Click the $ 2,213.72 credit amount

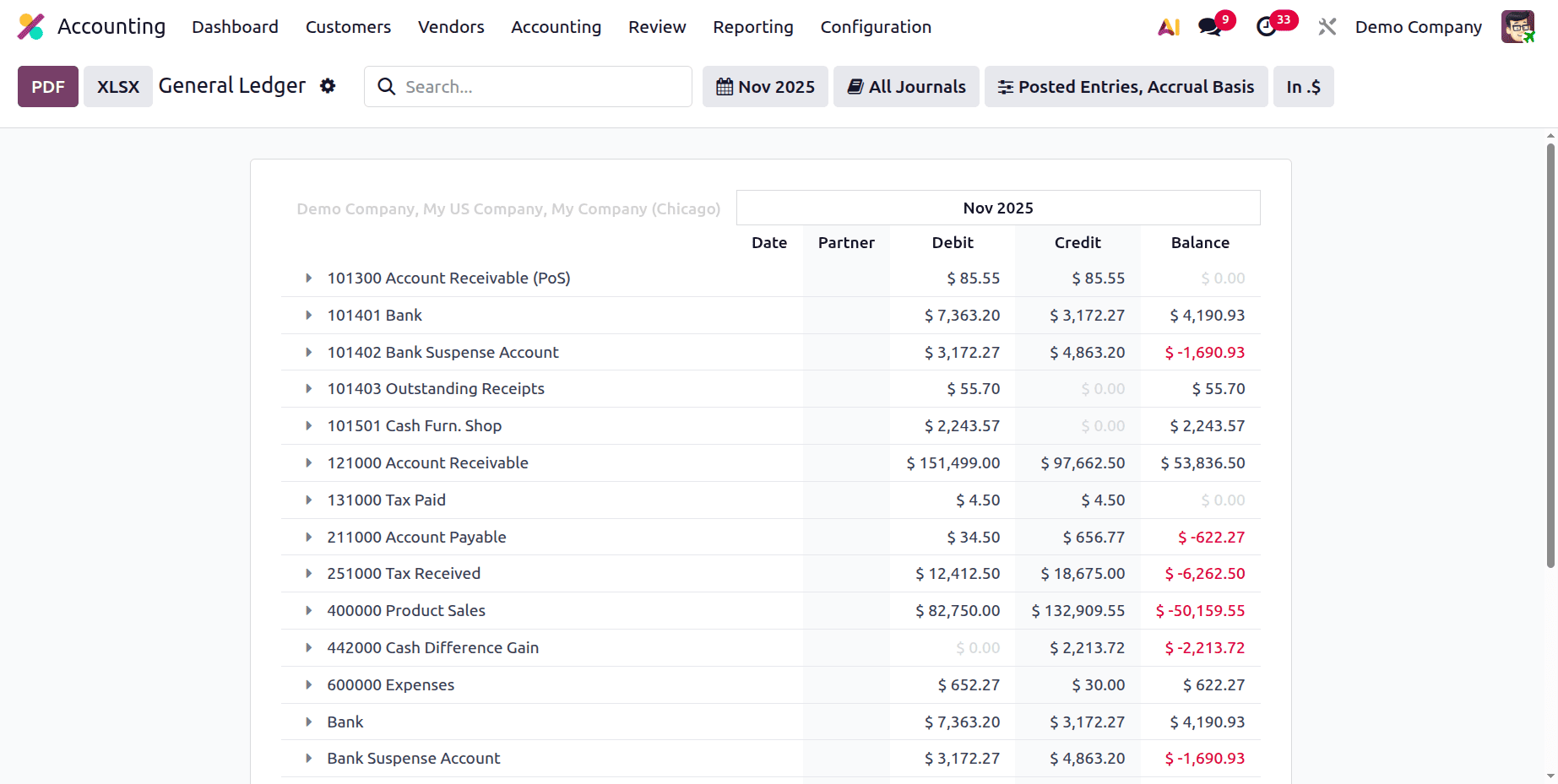(x=1088, y=648)
